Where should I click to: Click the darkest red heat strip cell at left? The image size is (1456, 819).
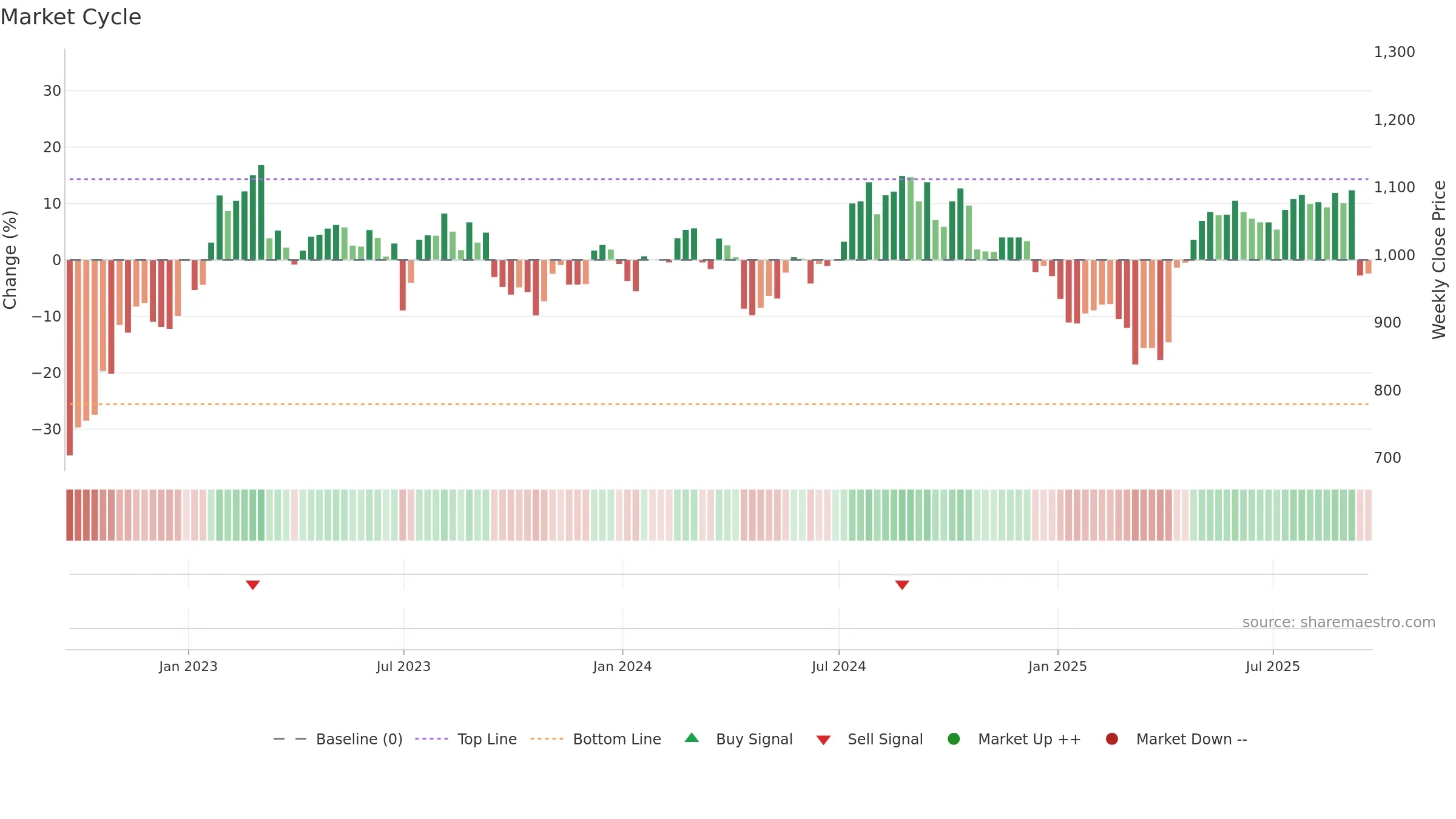pyautogui.click(x=70, y=515)
